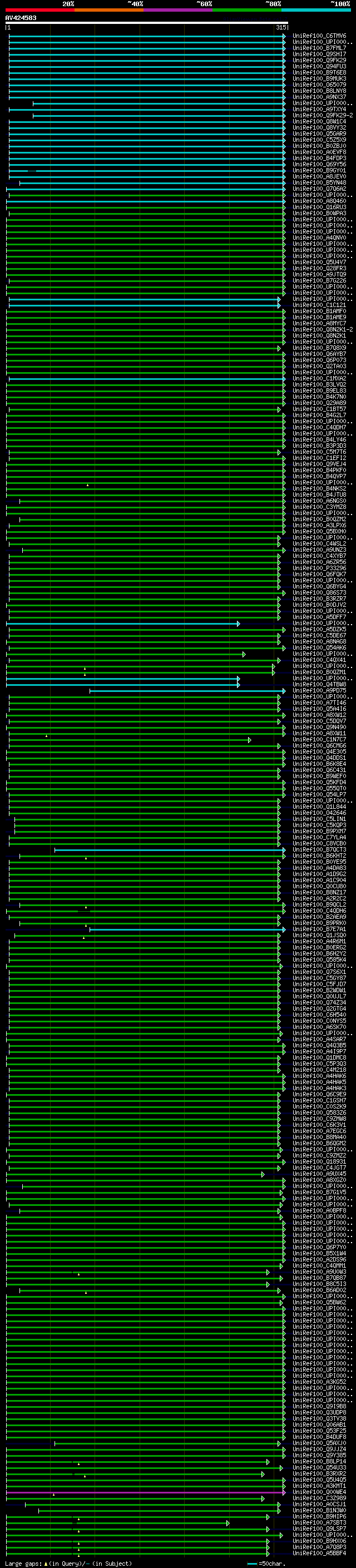Click the purple ~60% identity legend bar
The width and height of the screenshot is (356, 1568).
pyautogui.click(x=179, y=10)
